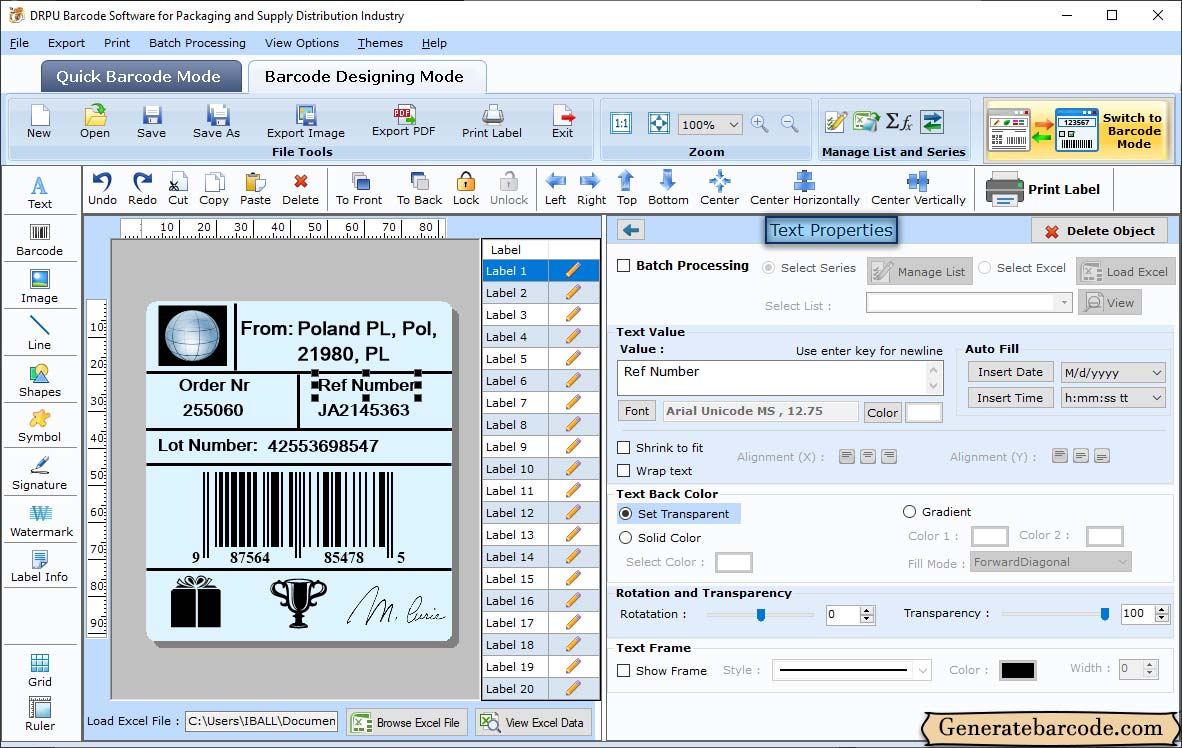The height and width of the screenshot is (748, 1182).
Task: Open the Select List dropdown
Action: 1063,303
